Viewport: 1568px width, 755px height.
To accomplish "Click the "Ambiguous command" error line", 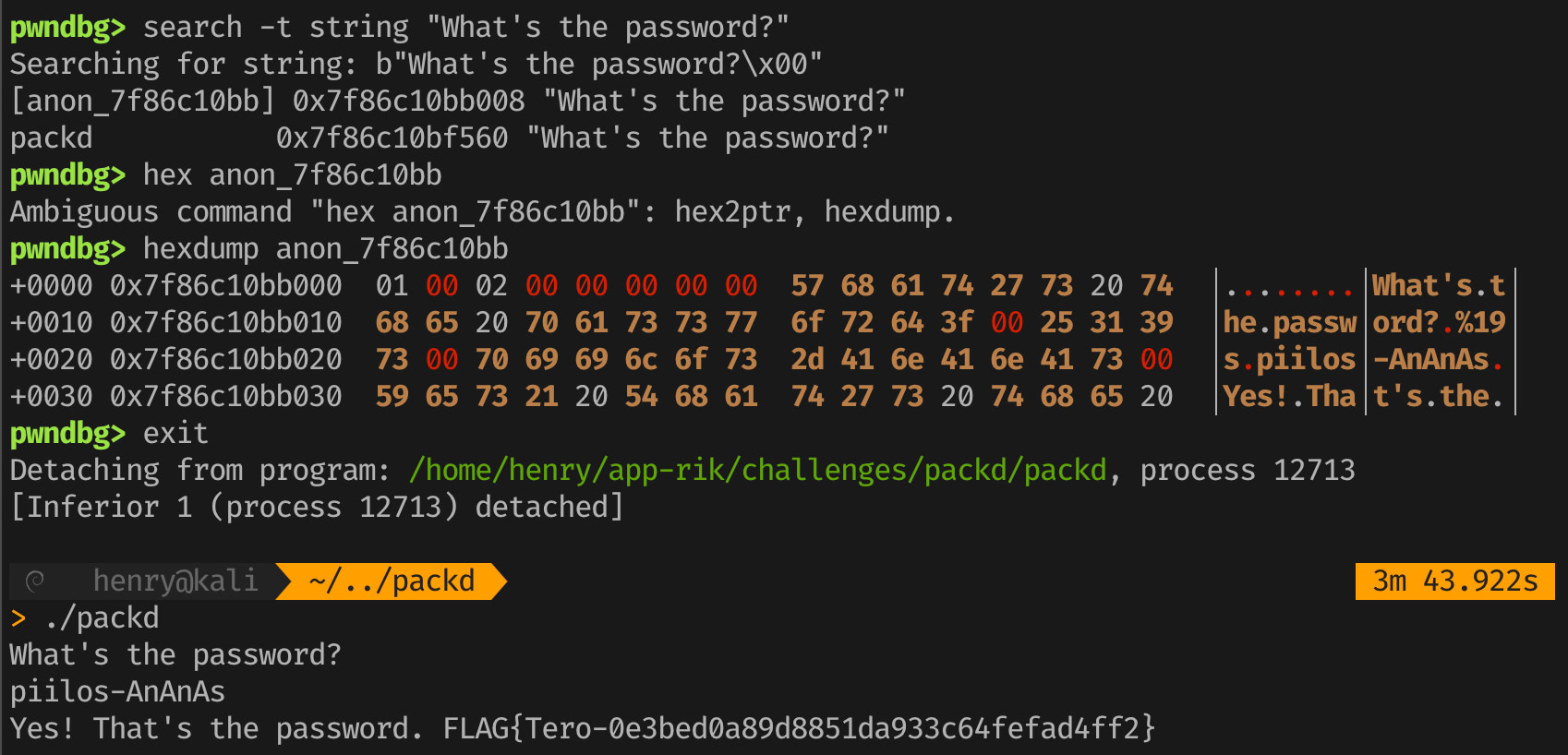I will tap(480, 212).
